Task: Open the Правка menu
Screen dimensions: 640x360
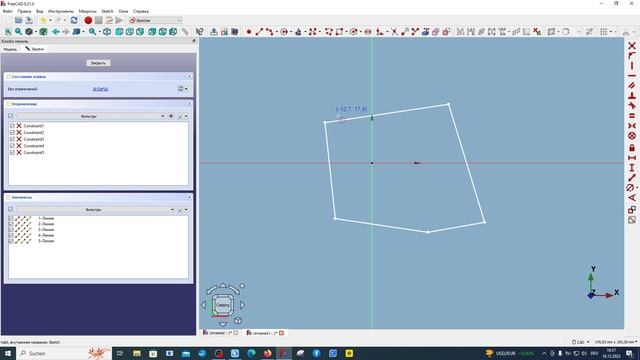Action: [x=24, y=11]
